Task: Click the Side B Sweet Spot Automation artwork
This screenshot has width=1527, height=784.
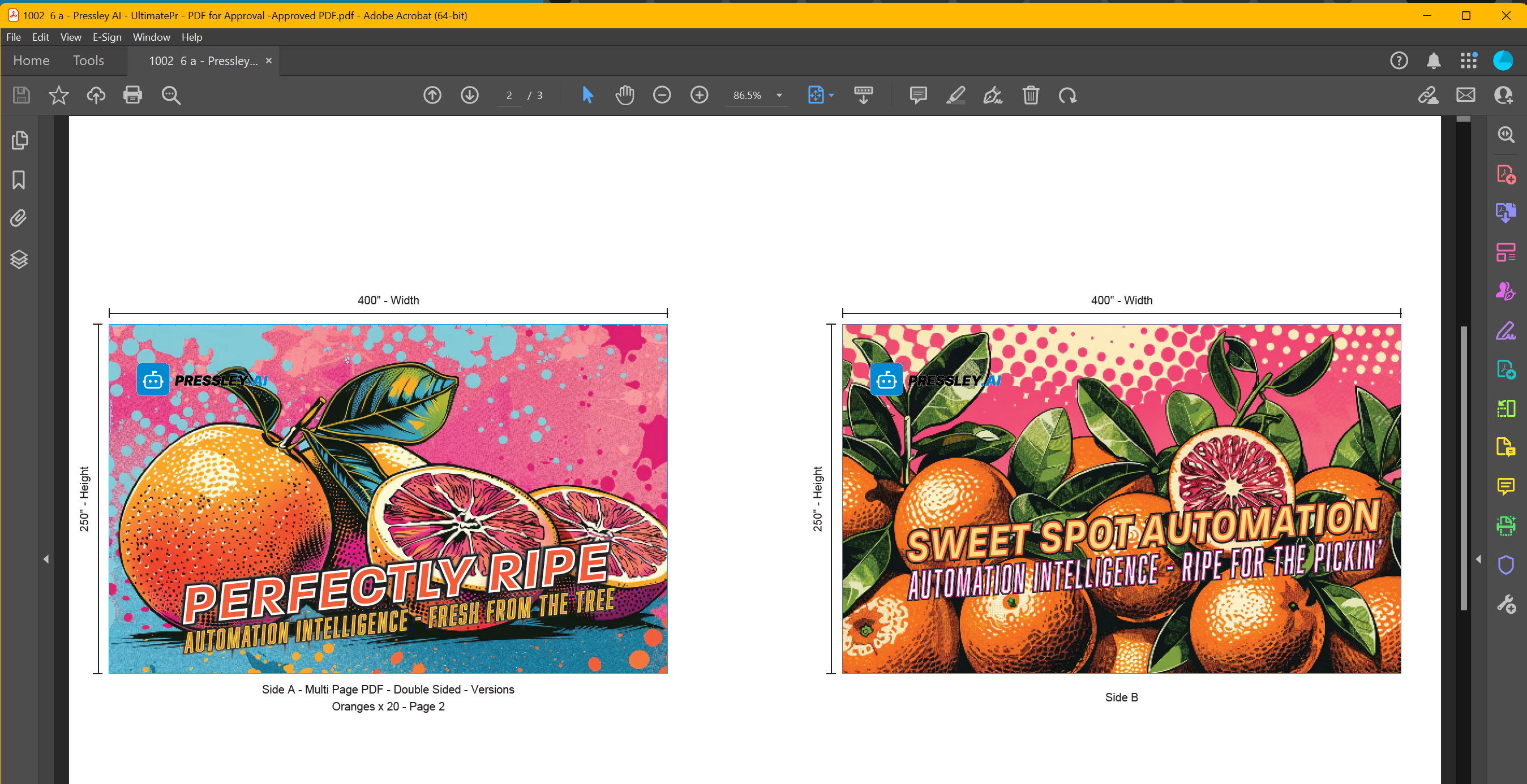Action: click(x=1122, y=498)
